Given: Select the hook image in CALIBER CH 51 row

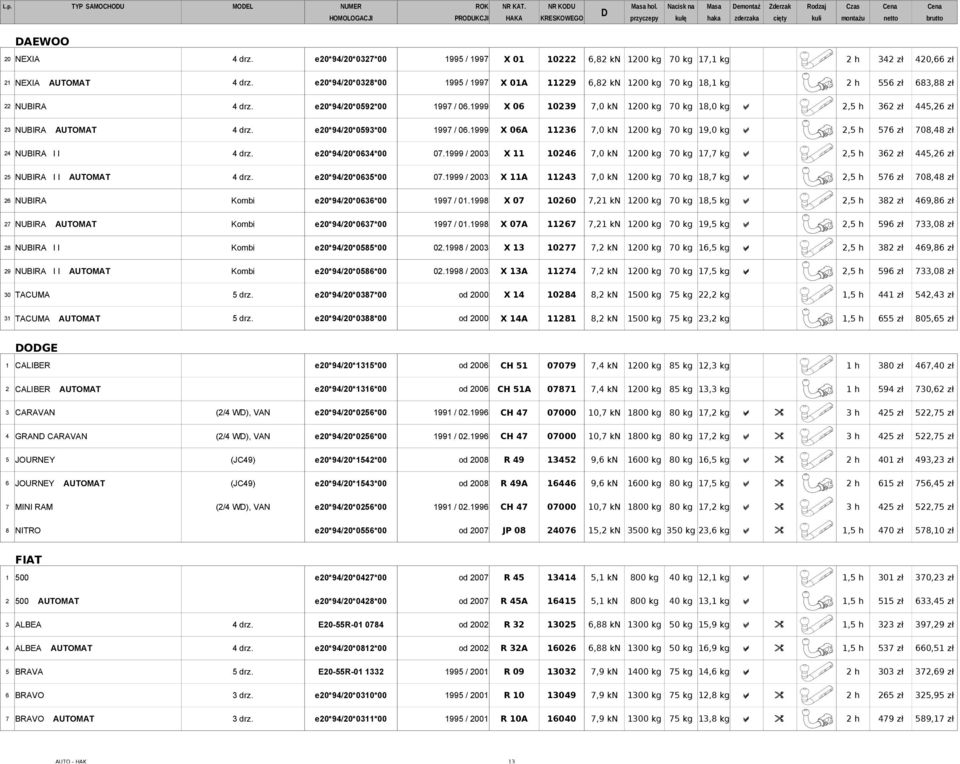Looking at the screenshot, I should [x=816, y=365].
